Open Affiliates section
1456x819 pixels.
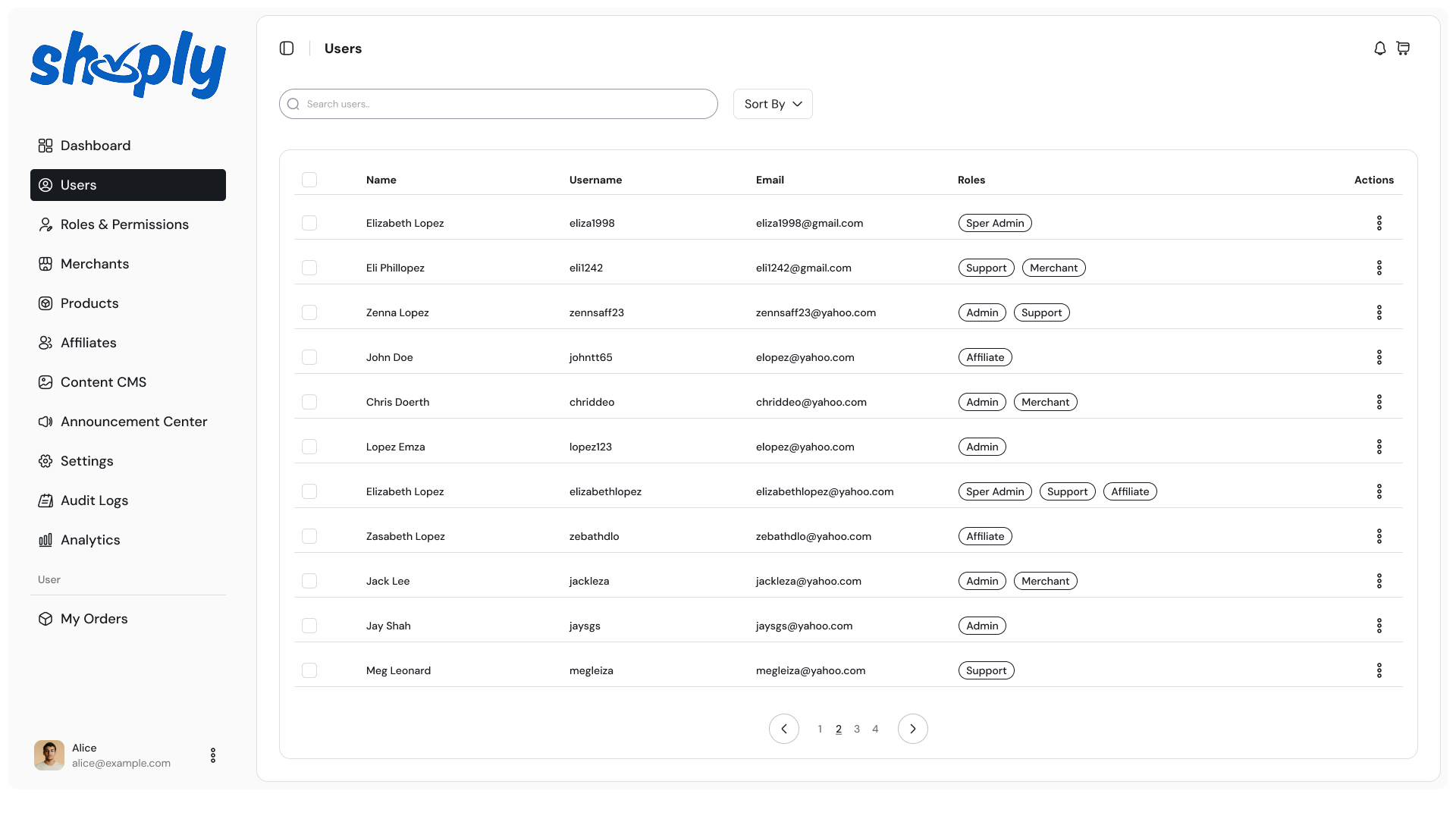coord(128,343)
